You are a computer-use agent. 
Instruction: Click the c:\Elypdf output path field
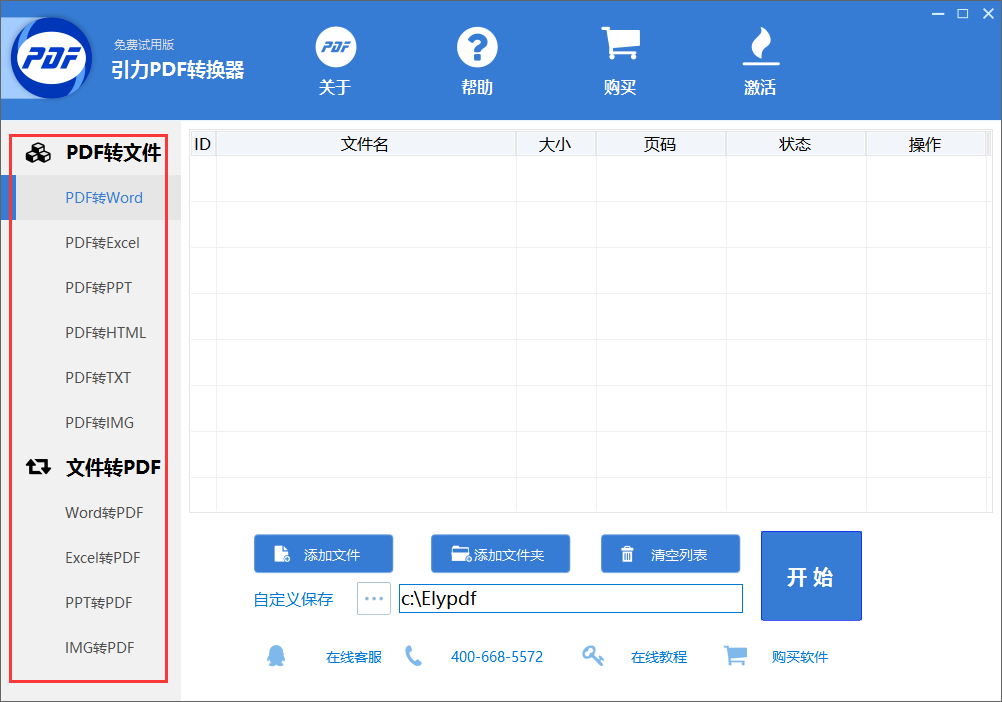click(x=570, y=598)
